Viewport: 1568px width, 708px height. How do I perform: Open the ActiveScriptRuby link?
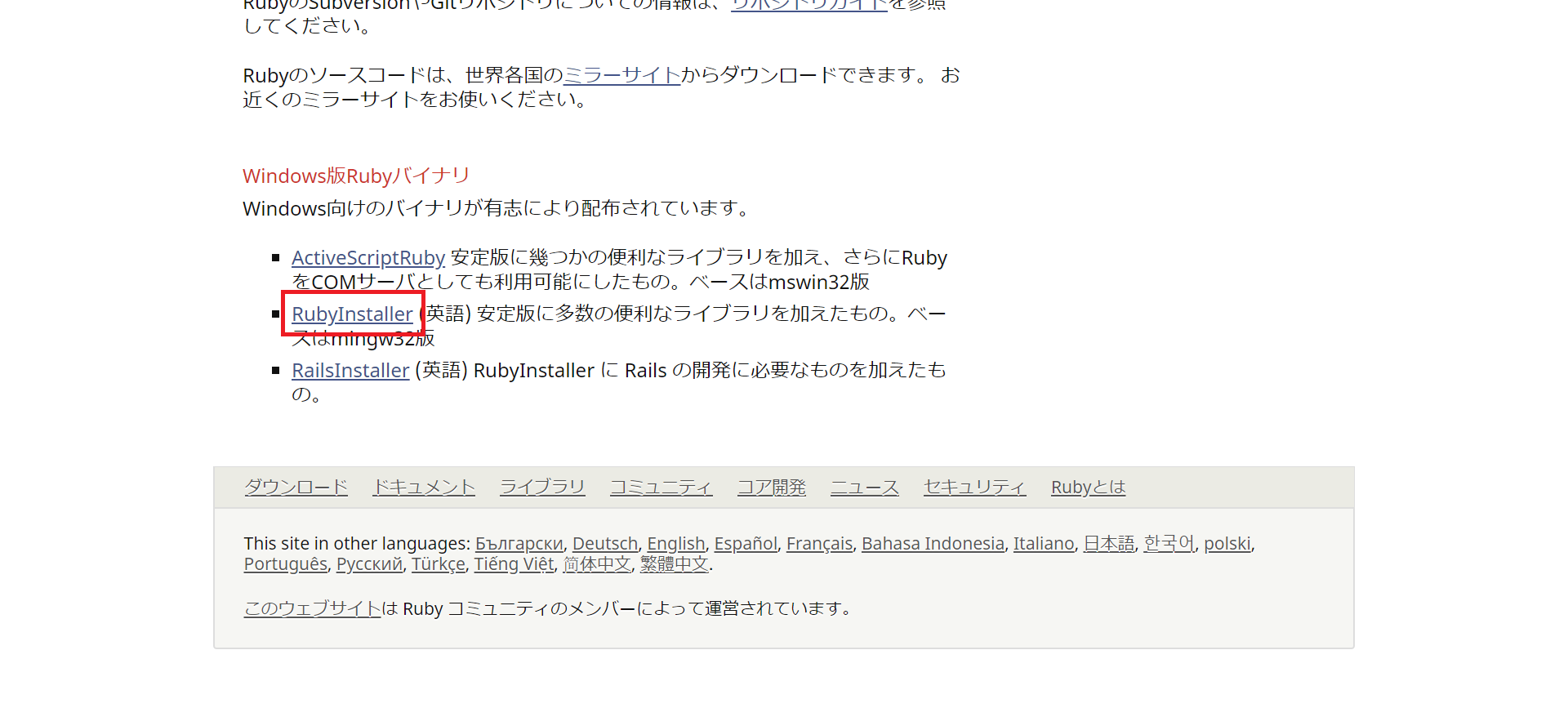pos(368,258)
